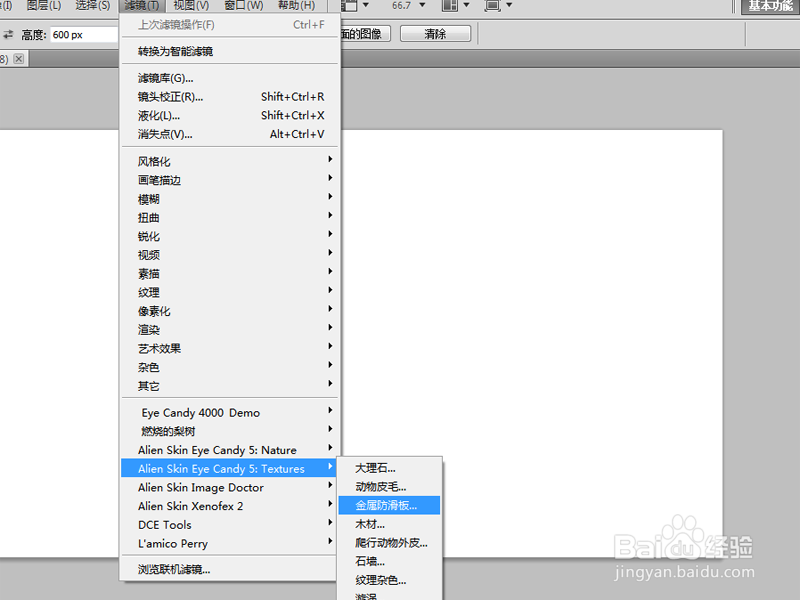The height and width of the screenshot is (600, 800).
Task: Open the 图层(L) menu
Action: pyautogui.click(x=44, y=6)
